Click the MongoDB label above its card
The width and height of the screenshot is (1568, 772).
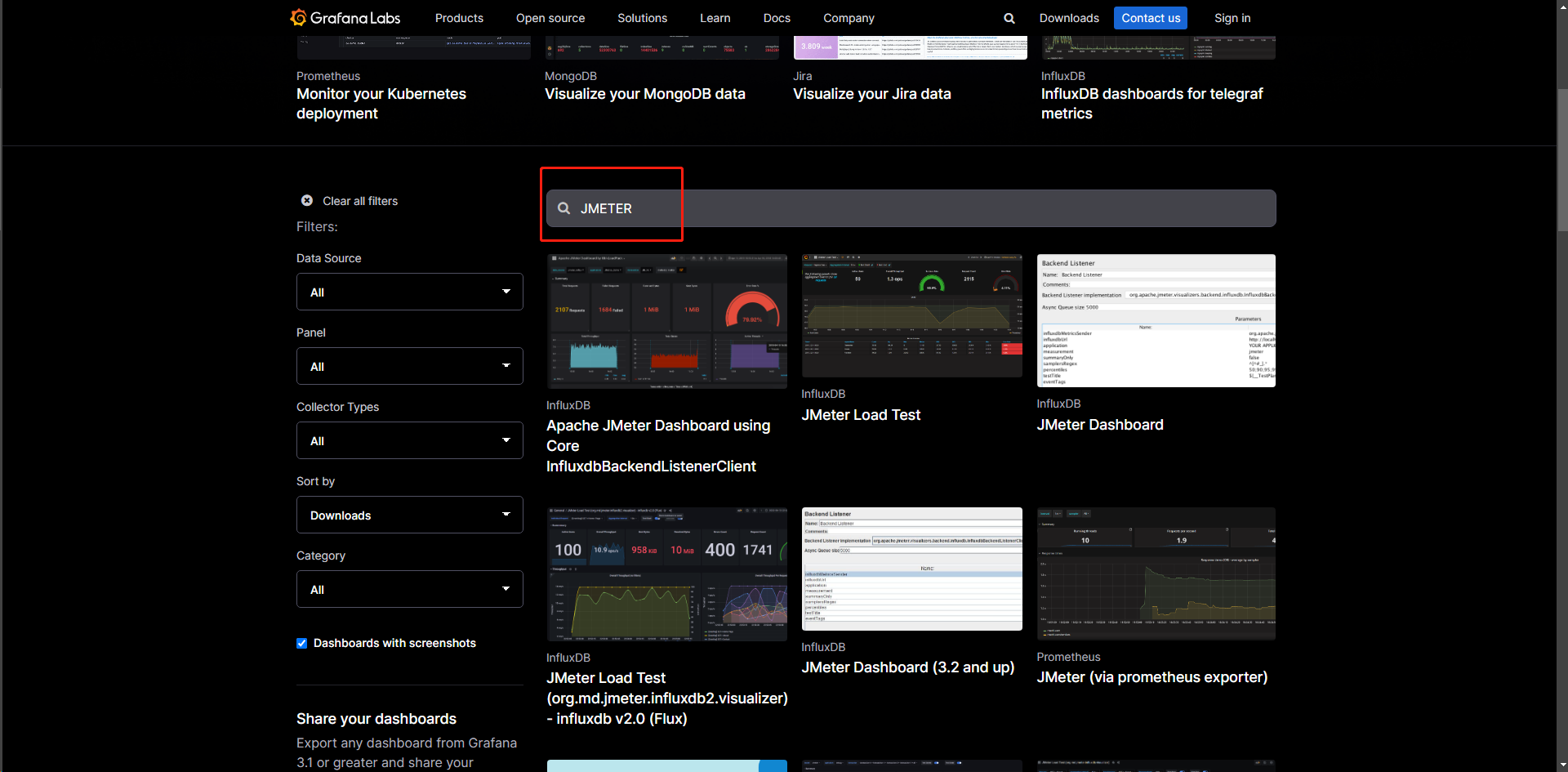(x=571, y=76)
